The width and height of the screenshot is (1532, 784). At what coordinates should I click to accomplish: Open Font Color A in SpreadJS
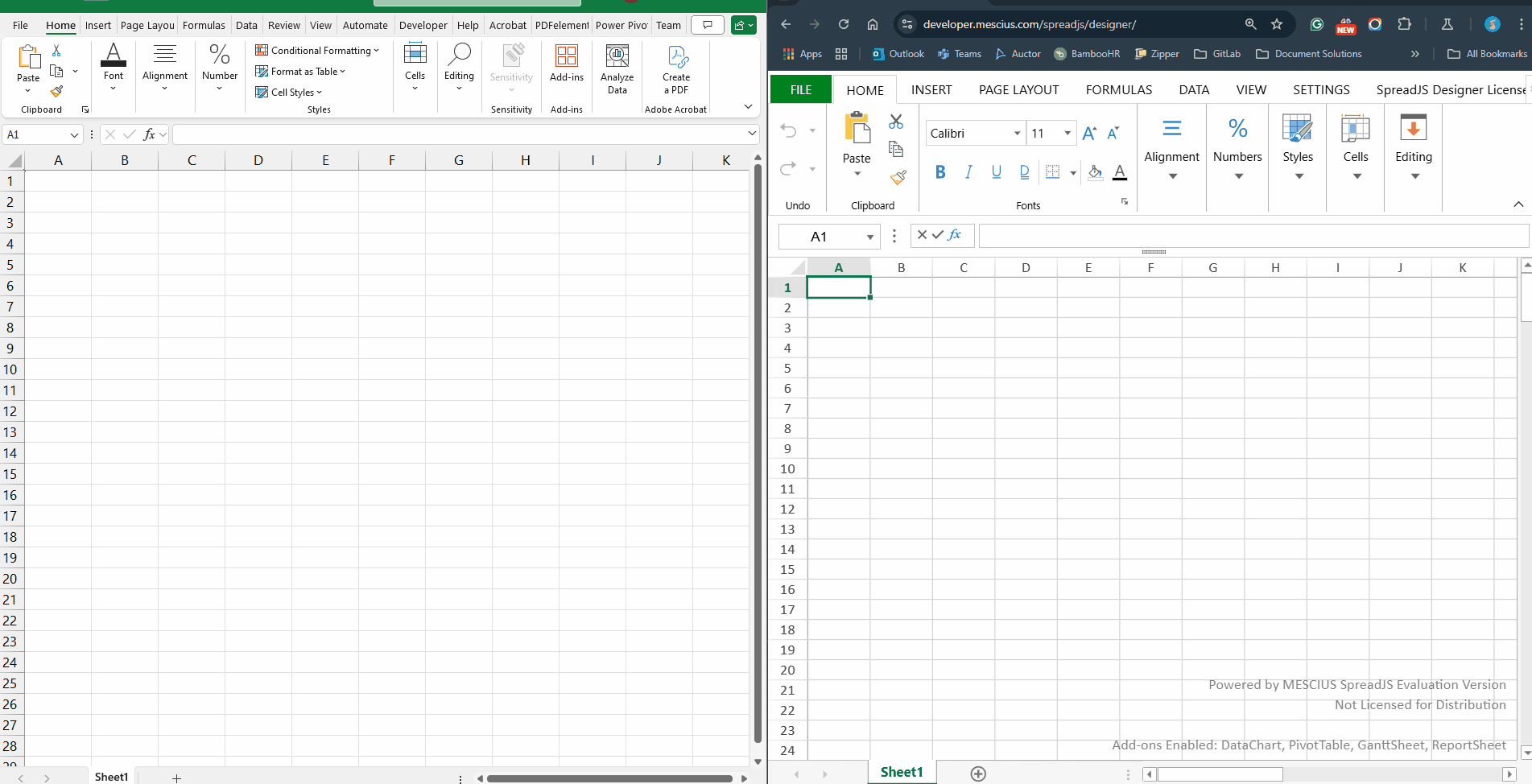pyautogui.click(x=1120, y=171)
